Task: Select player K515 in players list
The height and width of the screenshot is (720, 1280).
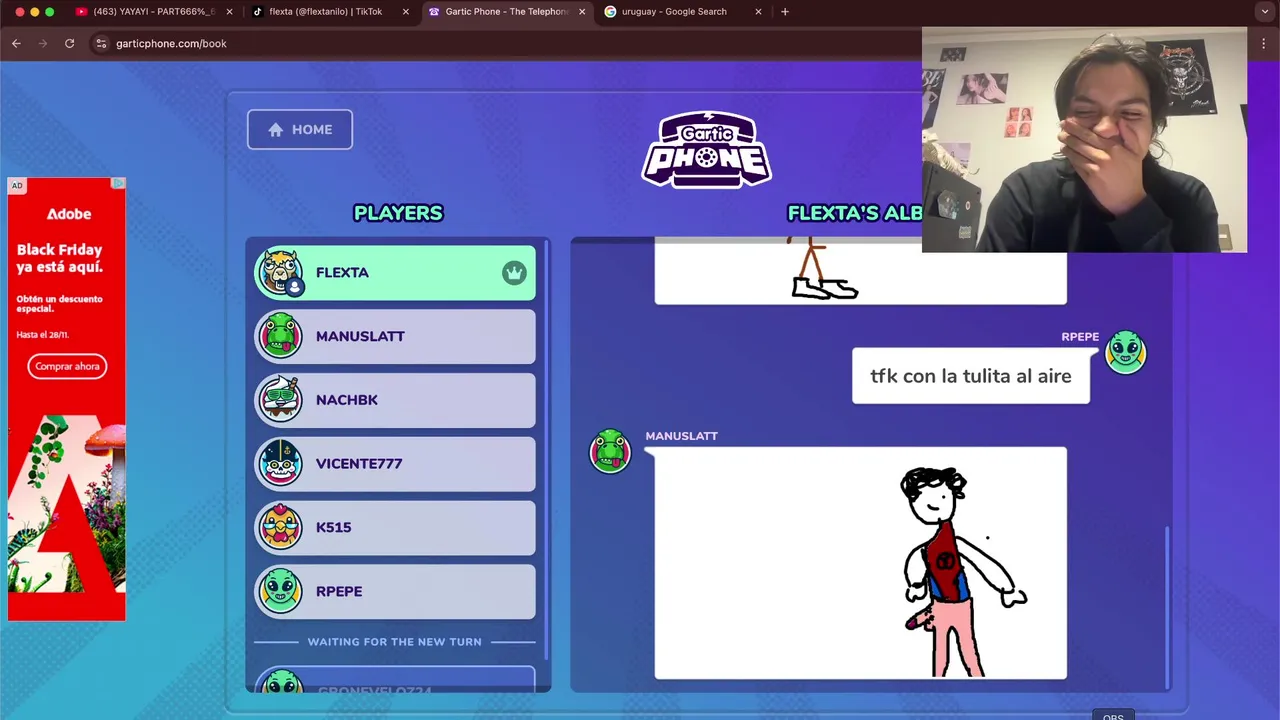Action: pos(395,527)
